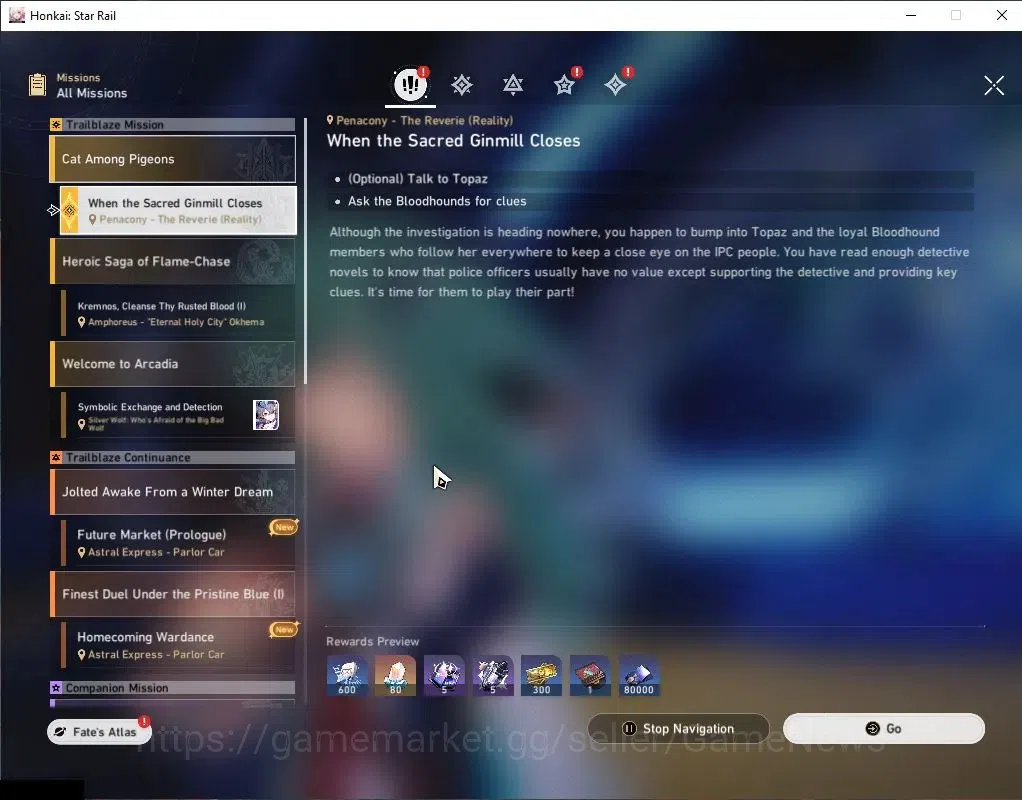This screenshot has height=800, width=1022.
Task: Minimize the Honkai: Star Rail window
Action: pyautogui.click(x=911, y=15)
